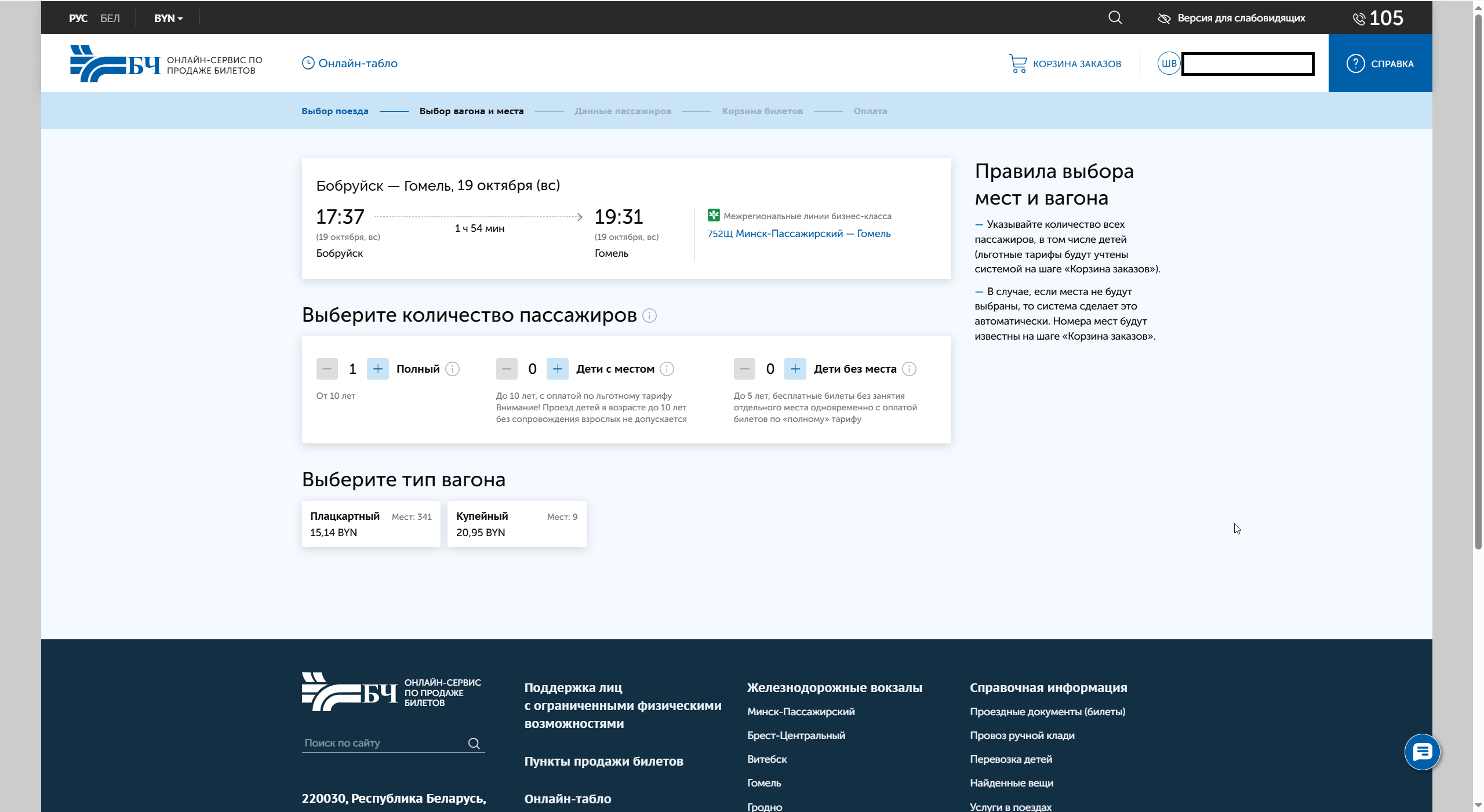Open the live chat bubble button
Viewport: 1484px width, 812px height.
(1422, 752)
